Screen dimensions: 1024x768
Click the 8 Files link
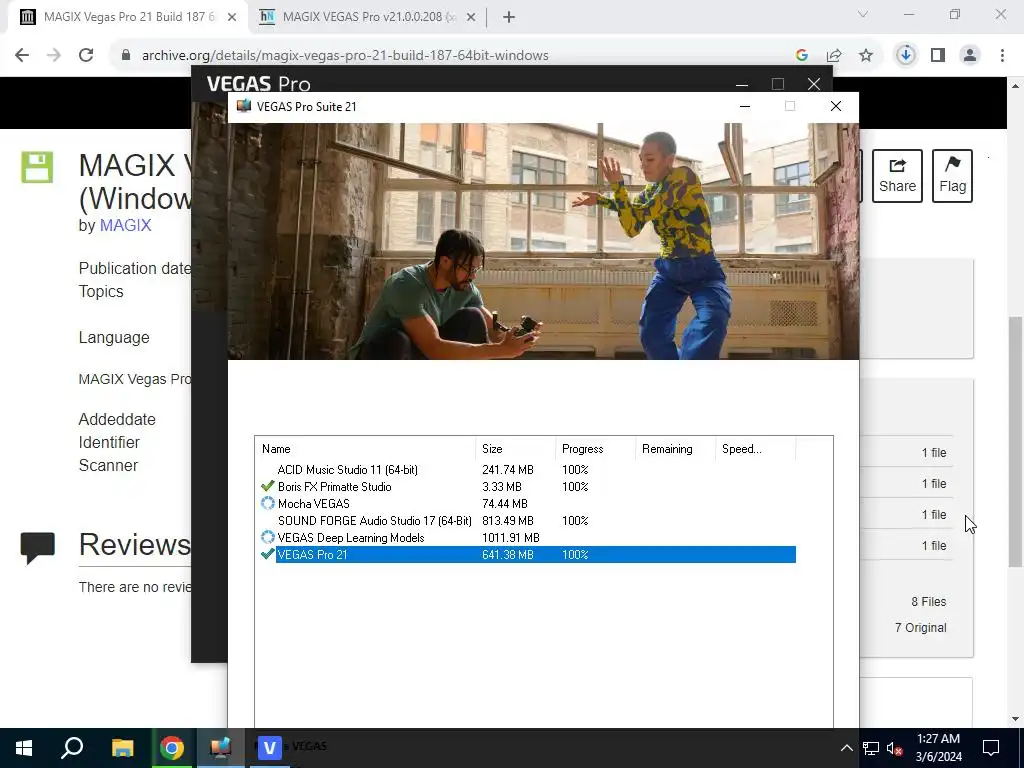929,601
